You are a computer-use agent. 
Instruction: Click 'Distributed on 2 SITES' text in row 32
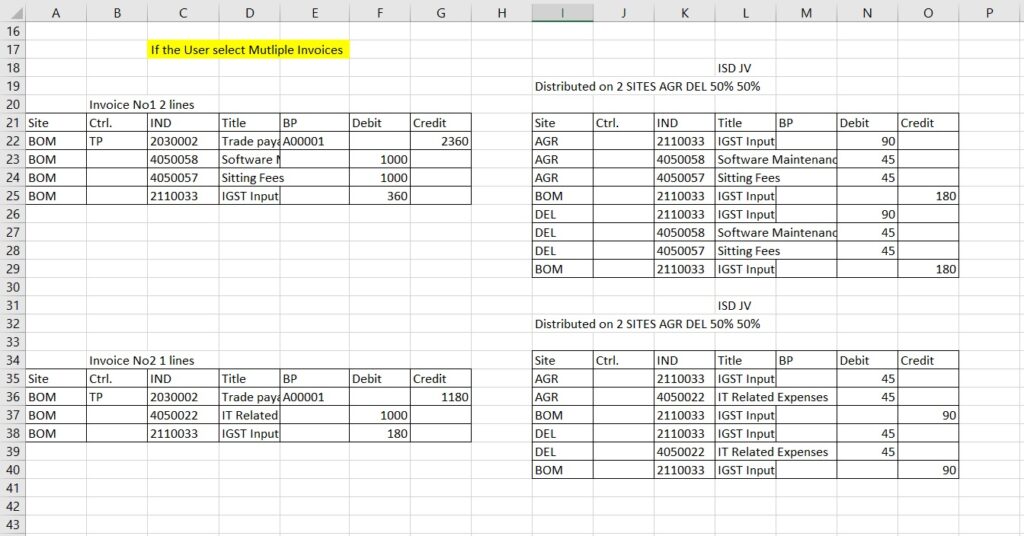click(647, 324)
